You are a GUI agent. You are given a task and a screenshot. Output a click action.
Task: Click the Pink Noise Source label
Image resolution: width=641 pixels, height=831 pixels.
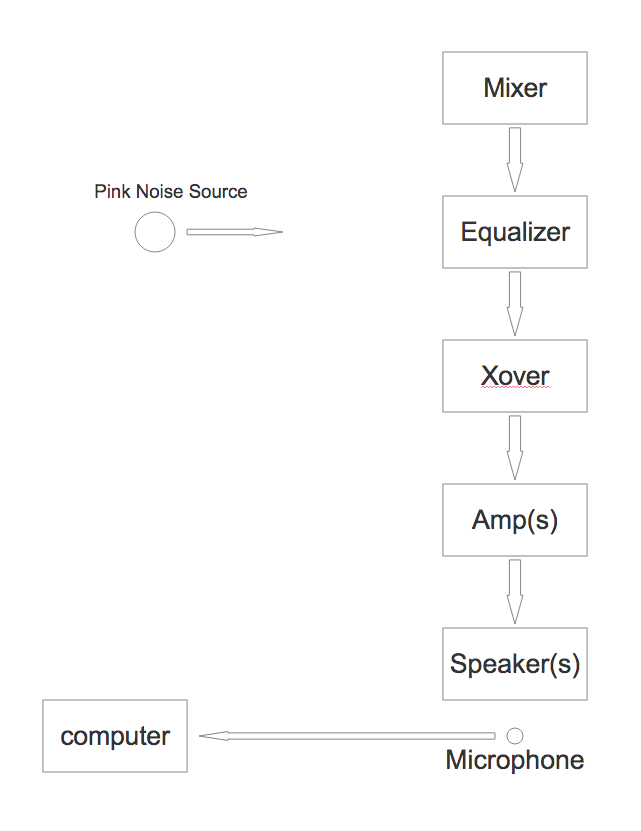tap(171, 191)
